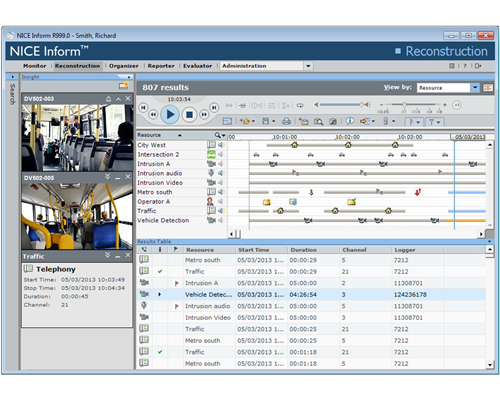
Task: Mute the Intrusion audio speaker icon
Action: pos(221,173)
